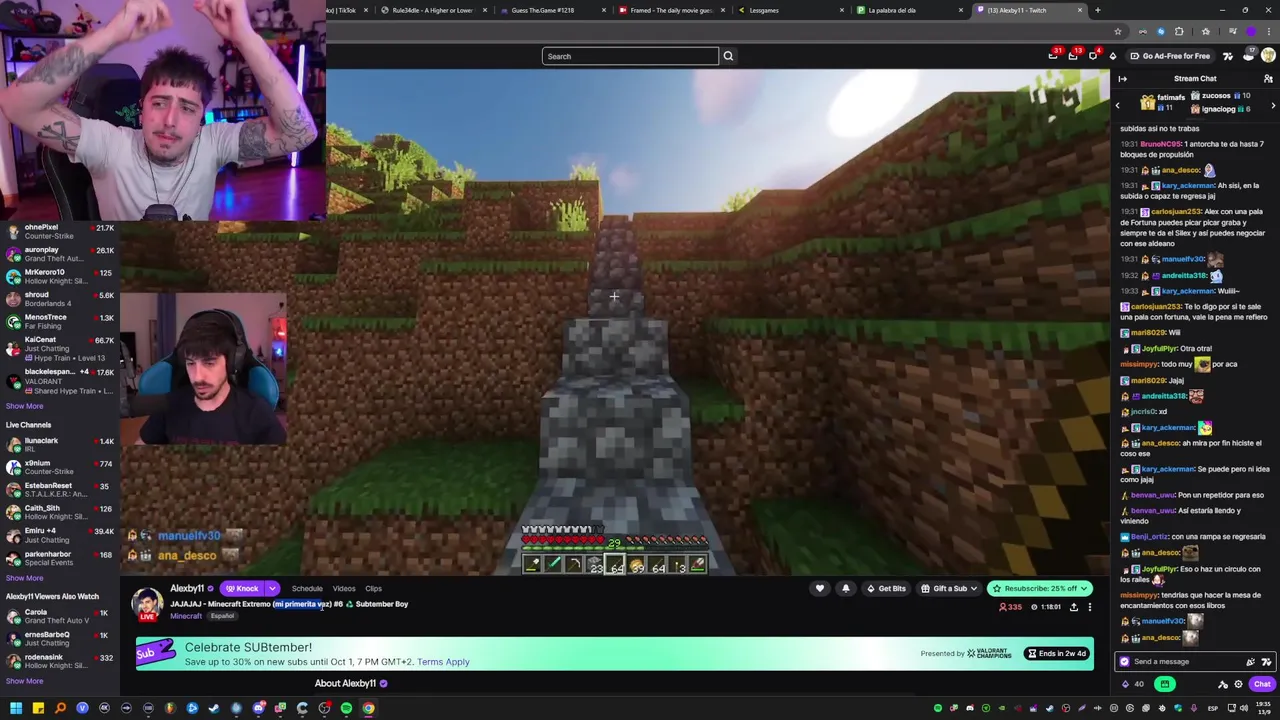Open the Clips tab
This screenshot has width=1280, height=720.
pyautogui.click(x=373, y=588)
